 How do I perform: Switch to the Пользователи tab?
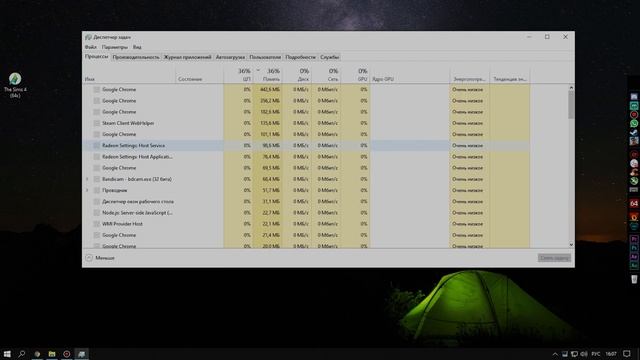tap(265, 57)
